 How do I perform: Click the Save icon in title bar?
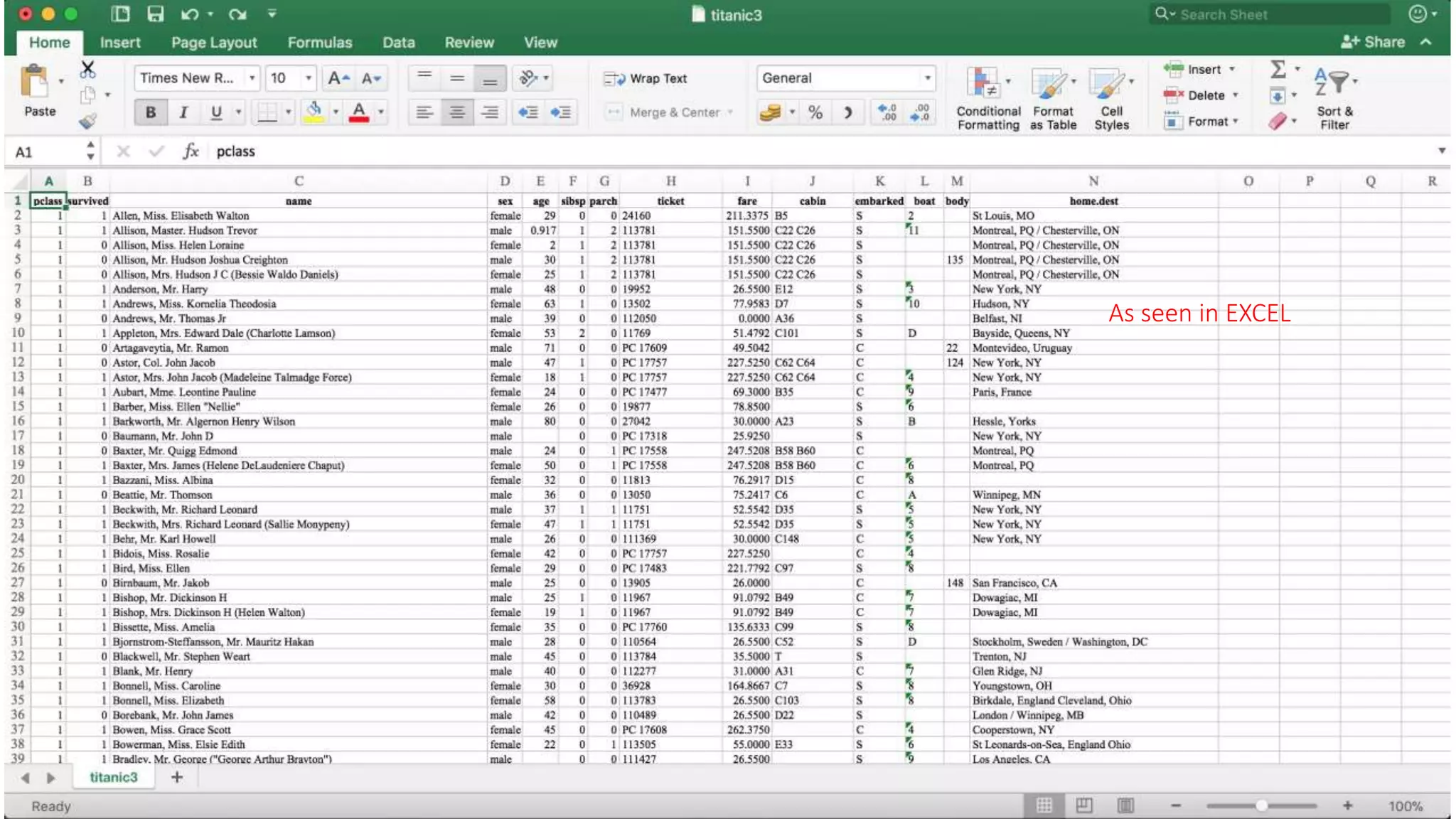point(155,14)
